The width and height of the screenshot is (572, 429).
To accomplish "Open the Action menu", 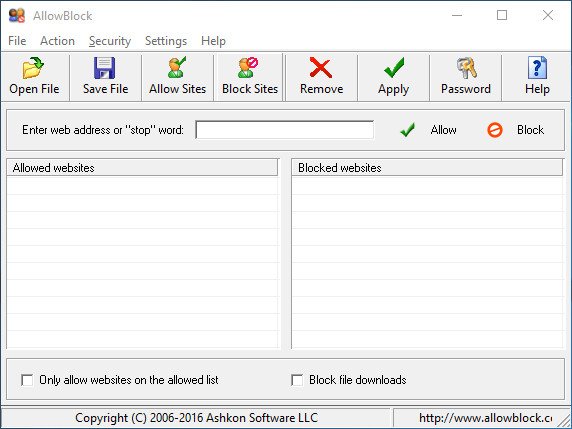I will 57,41.
